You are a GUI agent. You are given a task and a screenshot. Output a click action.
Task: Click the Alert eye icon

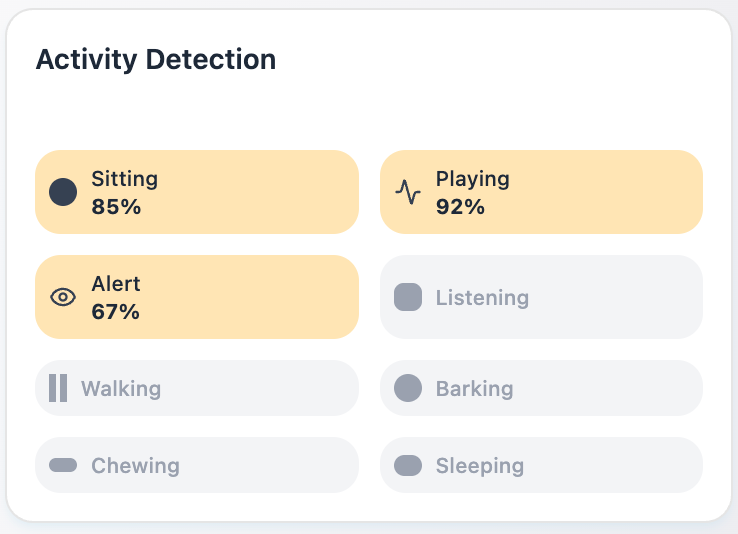[x=63, y=297]
